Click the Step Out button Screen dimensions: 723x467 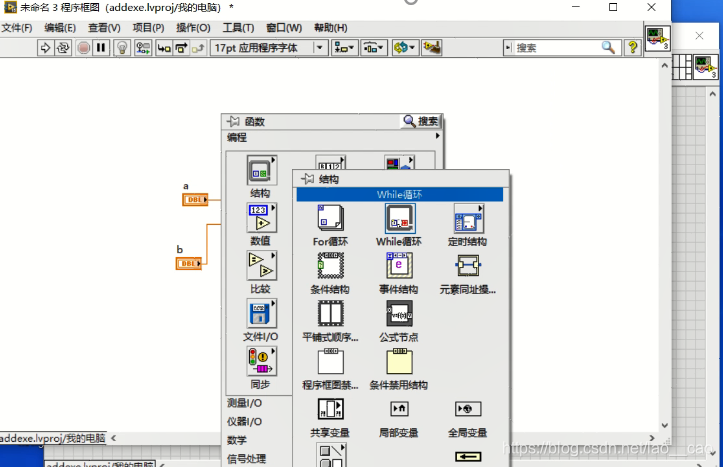[198, 47]
